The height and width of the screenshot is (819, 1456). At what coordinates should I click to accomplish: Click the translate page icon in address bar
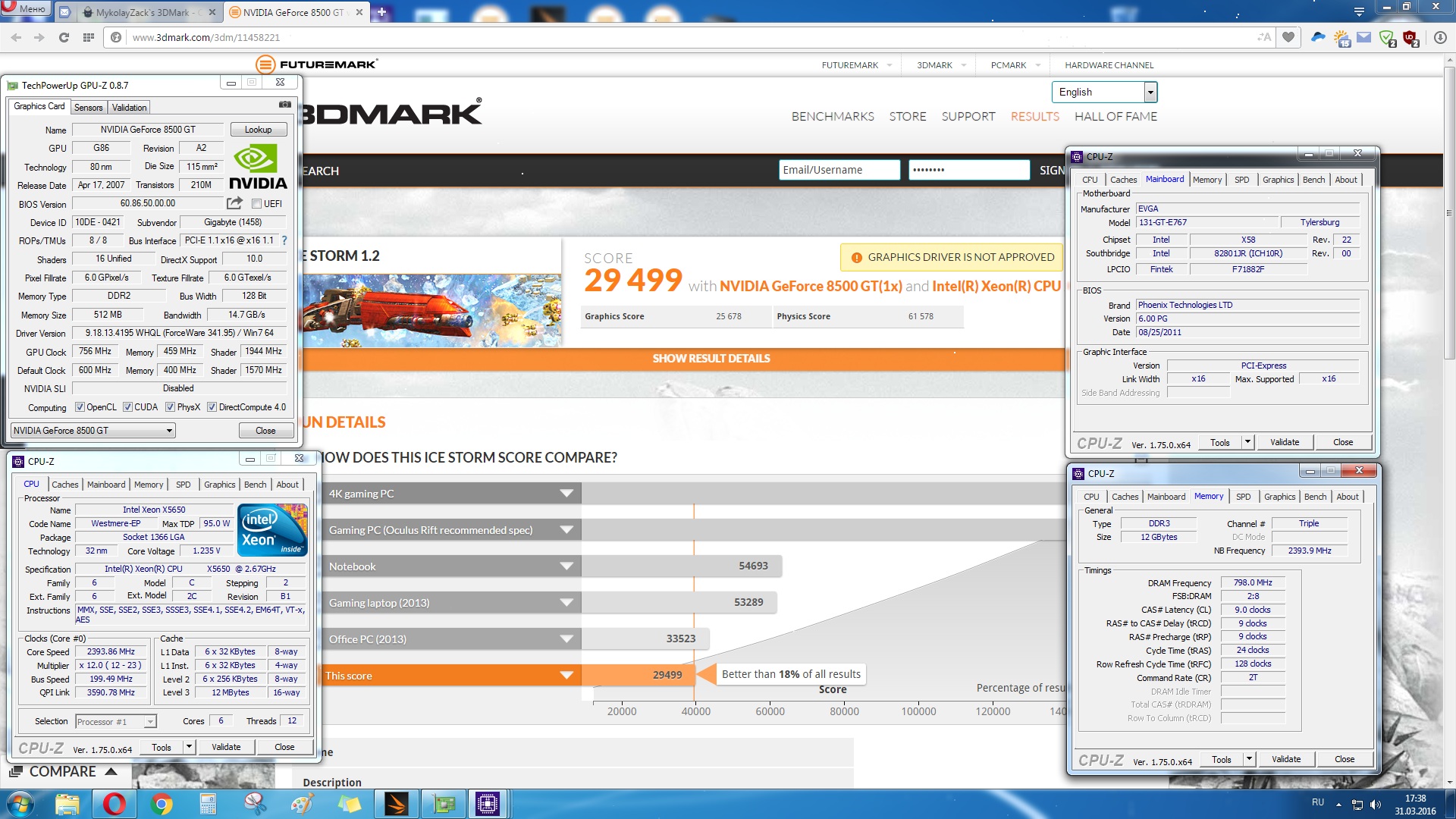coord(1264,37)
